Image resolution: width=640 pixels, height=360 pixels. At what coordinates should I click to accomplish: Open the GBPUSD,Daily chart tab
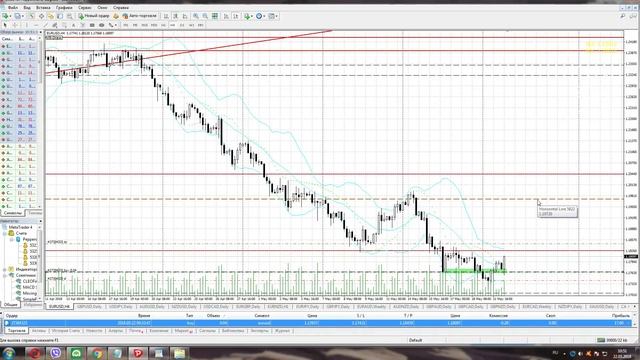89,306
